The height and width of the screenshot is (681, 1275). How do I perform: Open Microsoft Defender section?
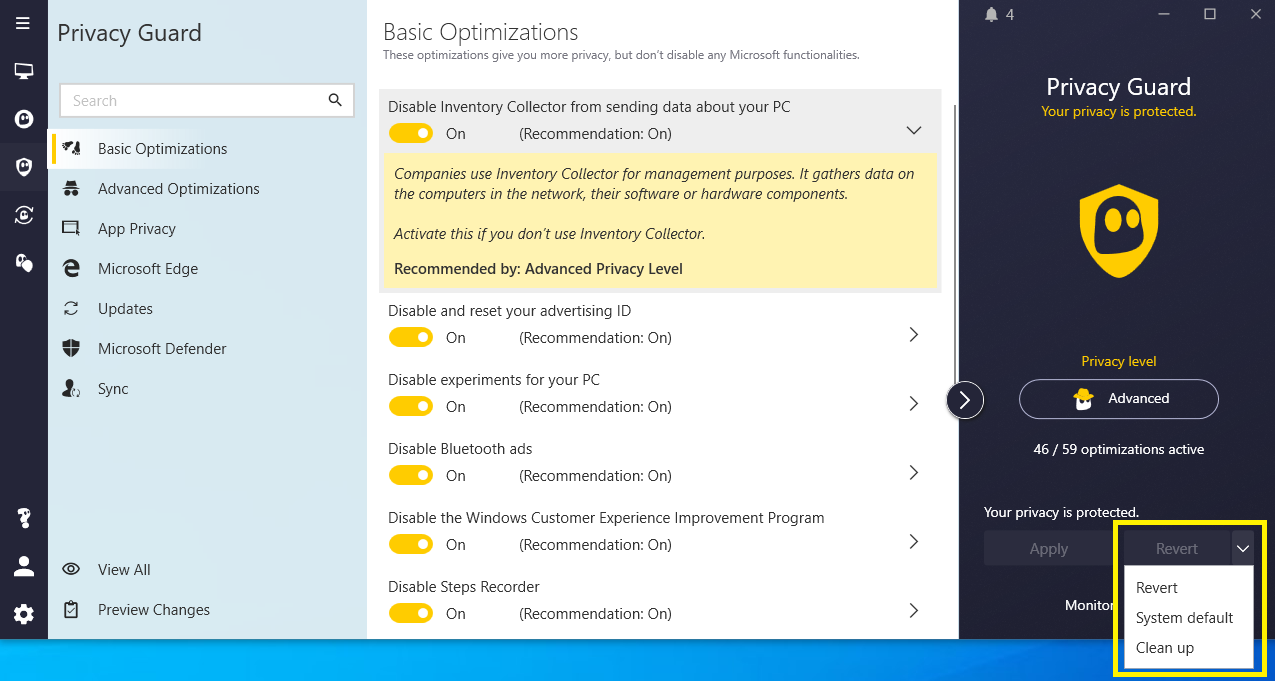pos(207,348)
